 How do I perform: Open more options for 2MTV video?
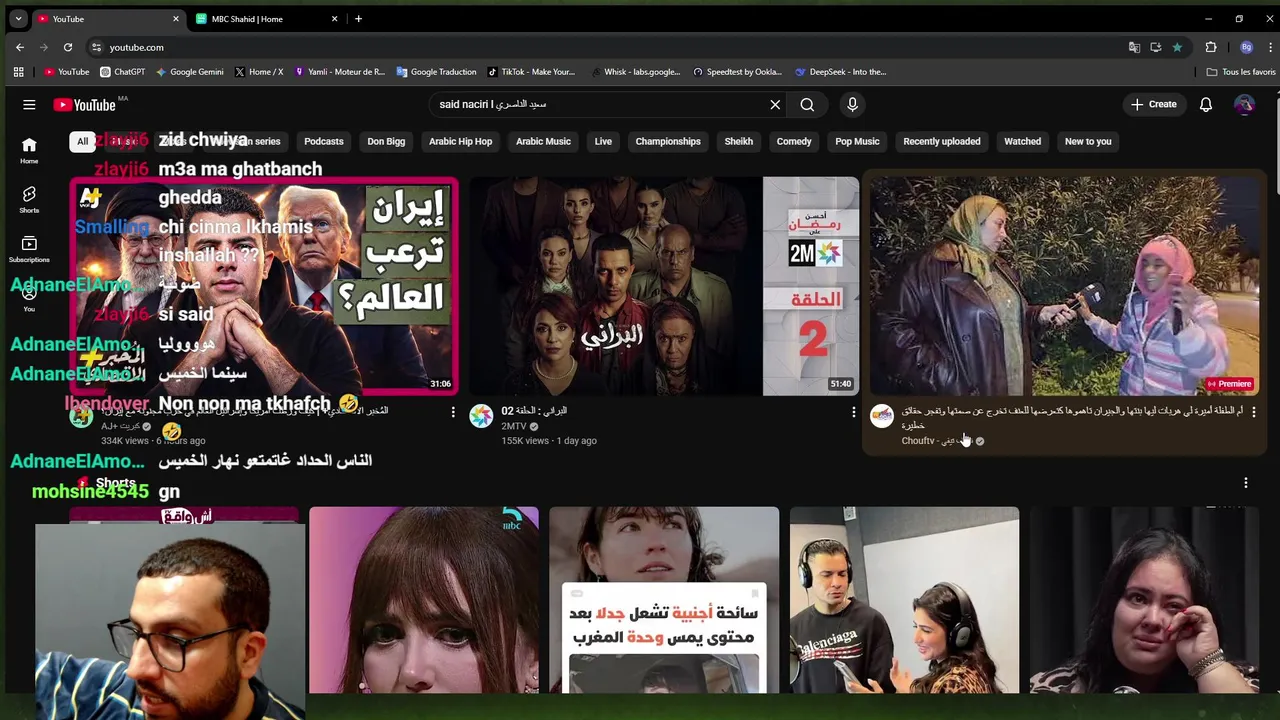point(853,411)
